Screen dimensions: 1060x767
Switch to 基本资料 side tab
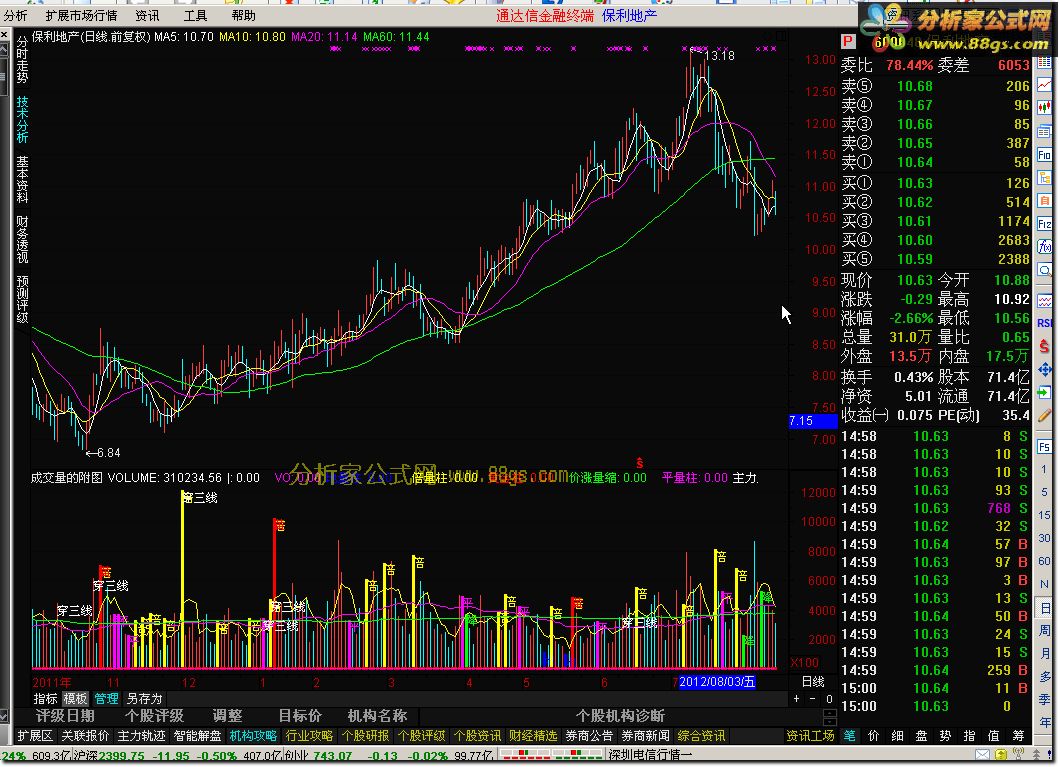[22, 179]
